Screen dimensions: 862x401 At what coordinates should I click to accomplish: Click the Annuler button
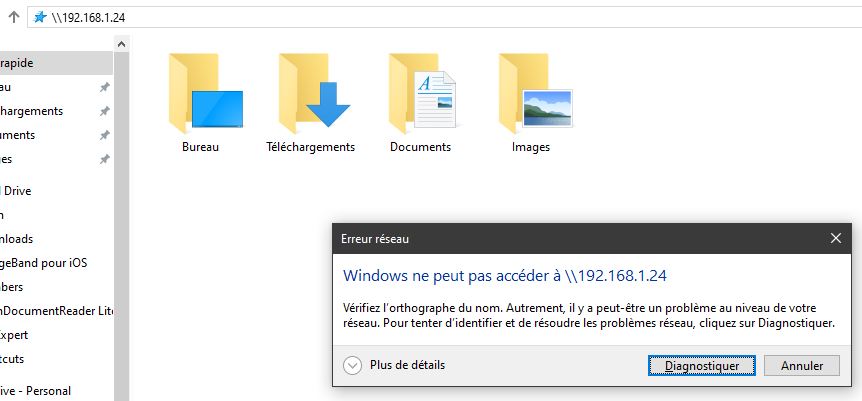[802, 366]
